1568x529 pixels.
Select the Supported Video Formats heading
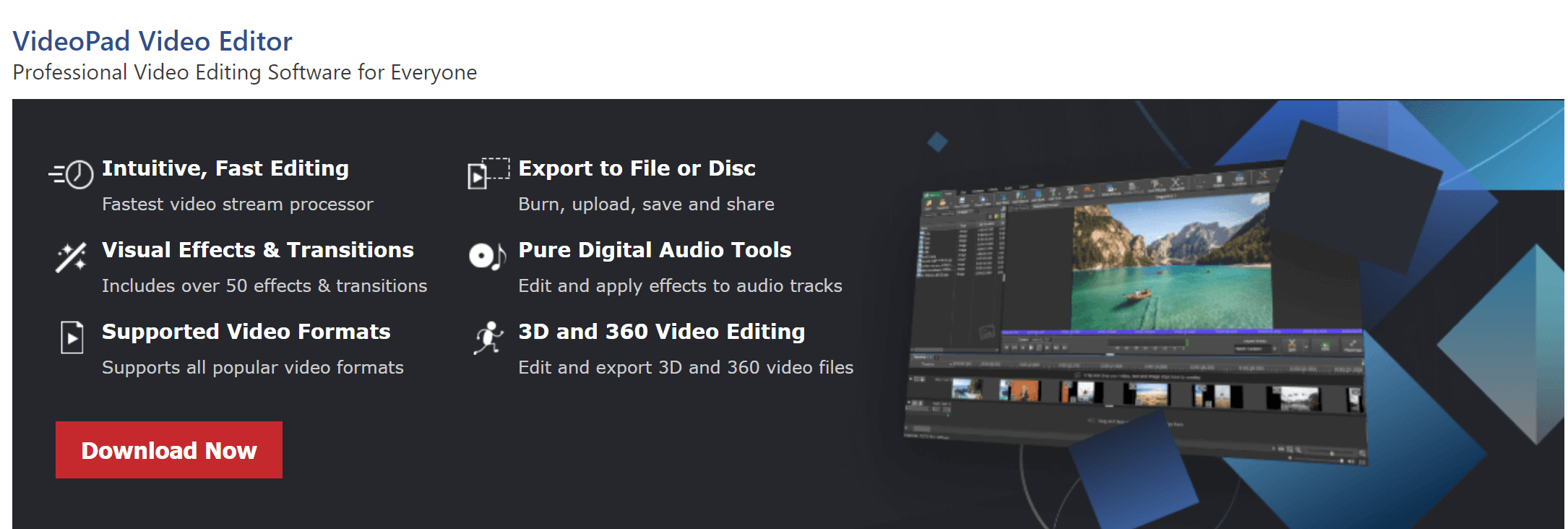[x=246, y=332]
